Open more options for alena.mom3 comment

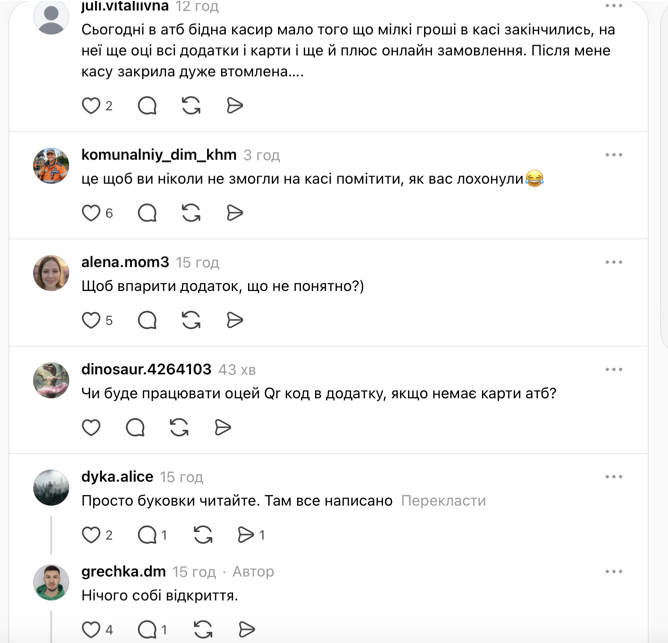click(614, 262)
